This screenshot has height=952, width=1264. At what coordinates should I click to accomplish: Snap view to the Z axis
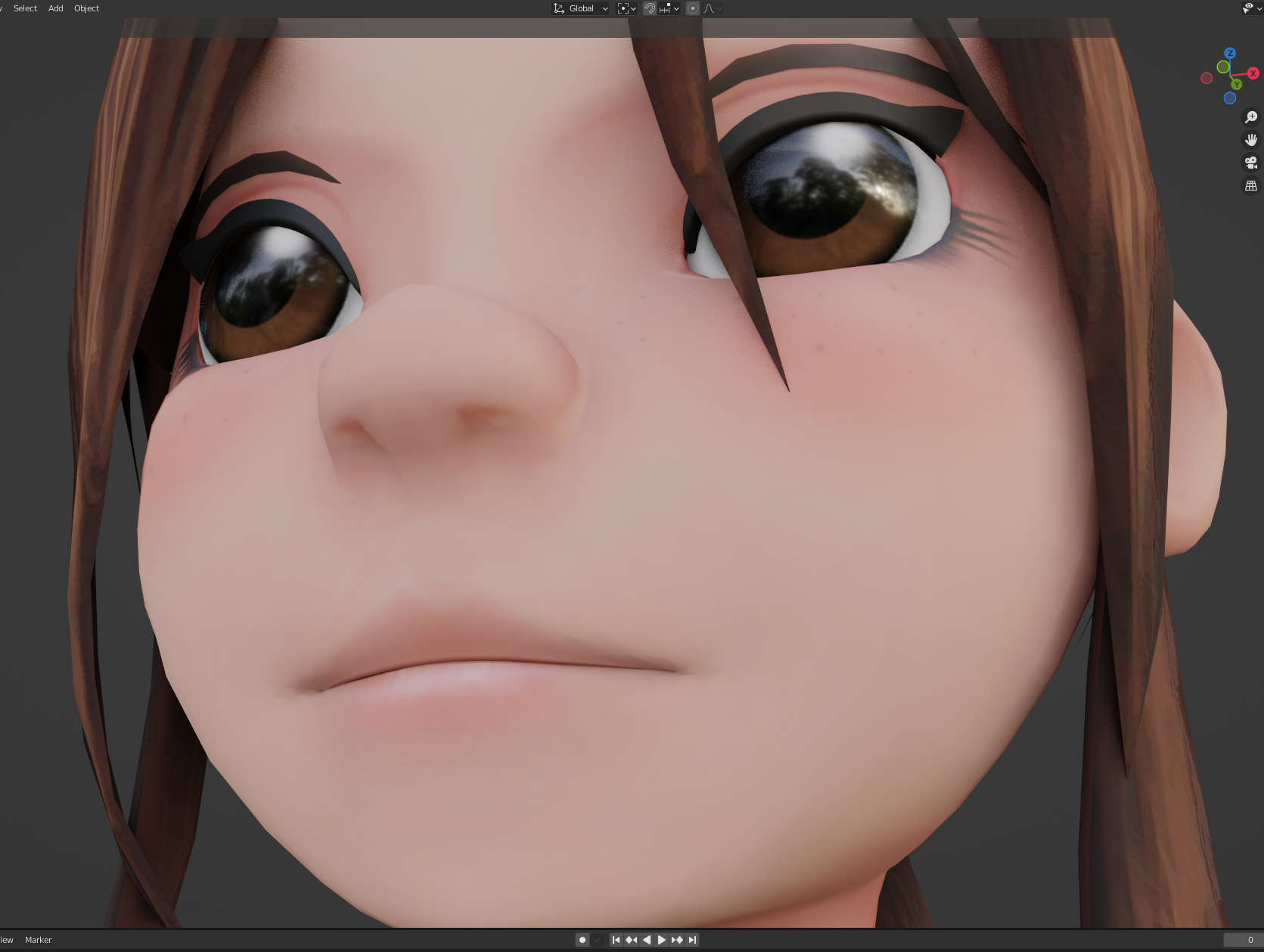coord(1230,53)
